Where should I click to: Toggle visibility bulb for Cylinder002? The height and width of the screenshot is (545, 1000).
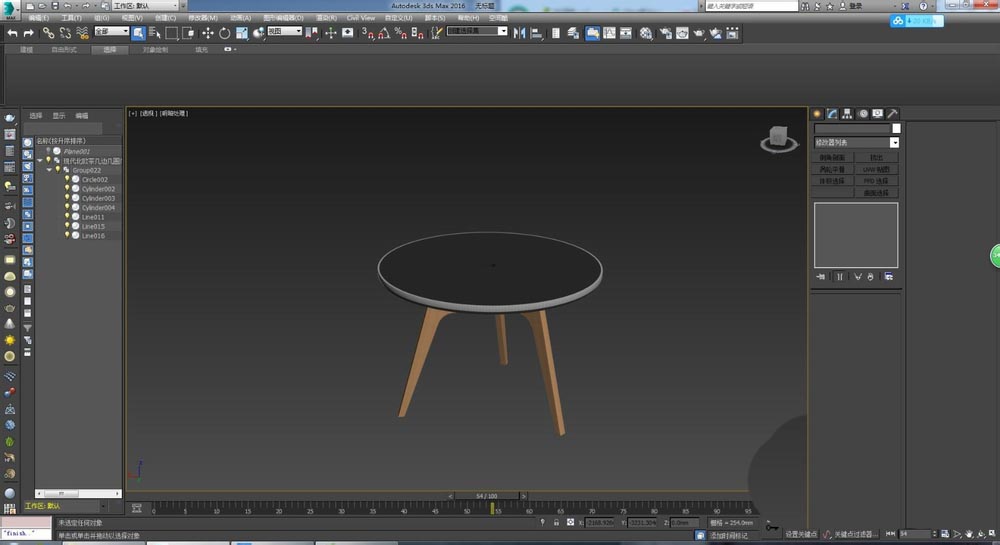point(67,189)
